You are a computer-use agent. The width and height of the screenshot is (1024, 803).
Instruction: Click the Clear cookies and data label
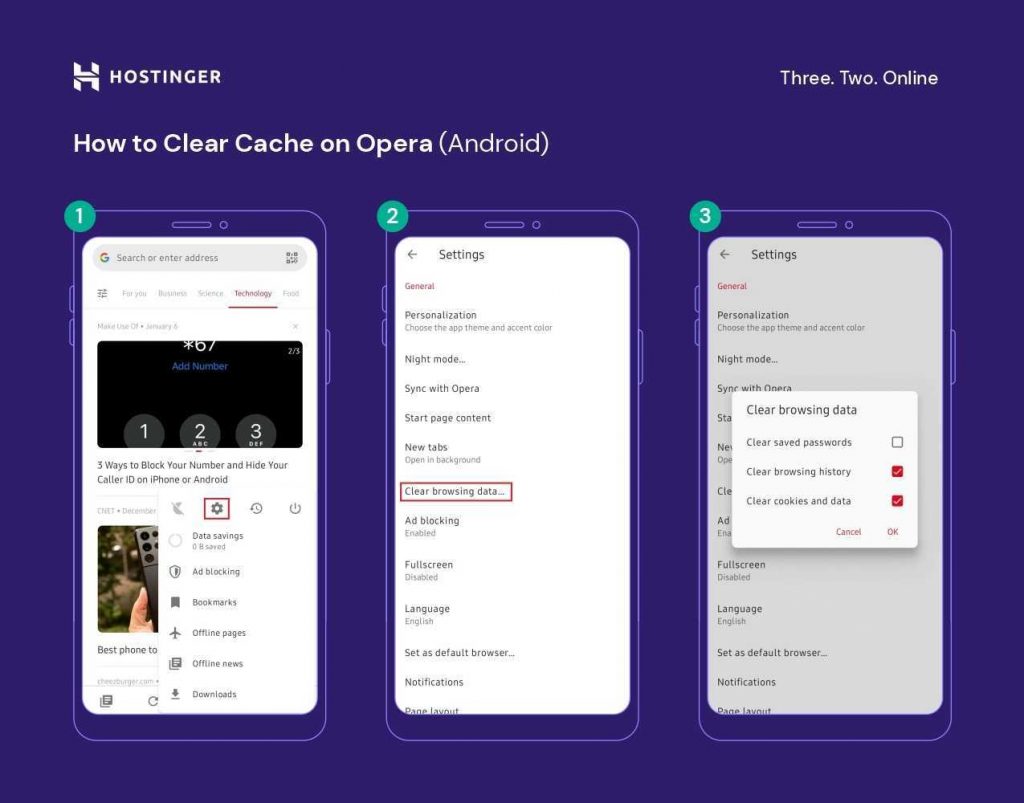[x=798, y=501]
